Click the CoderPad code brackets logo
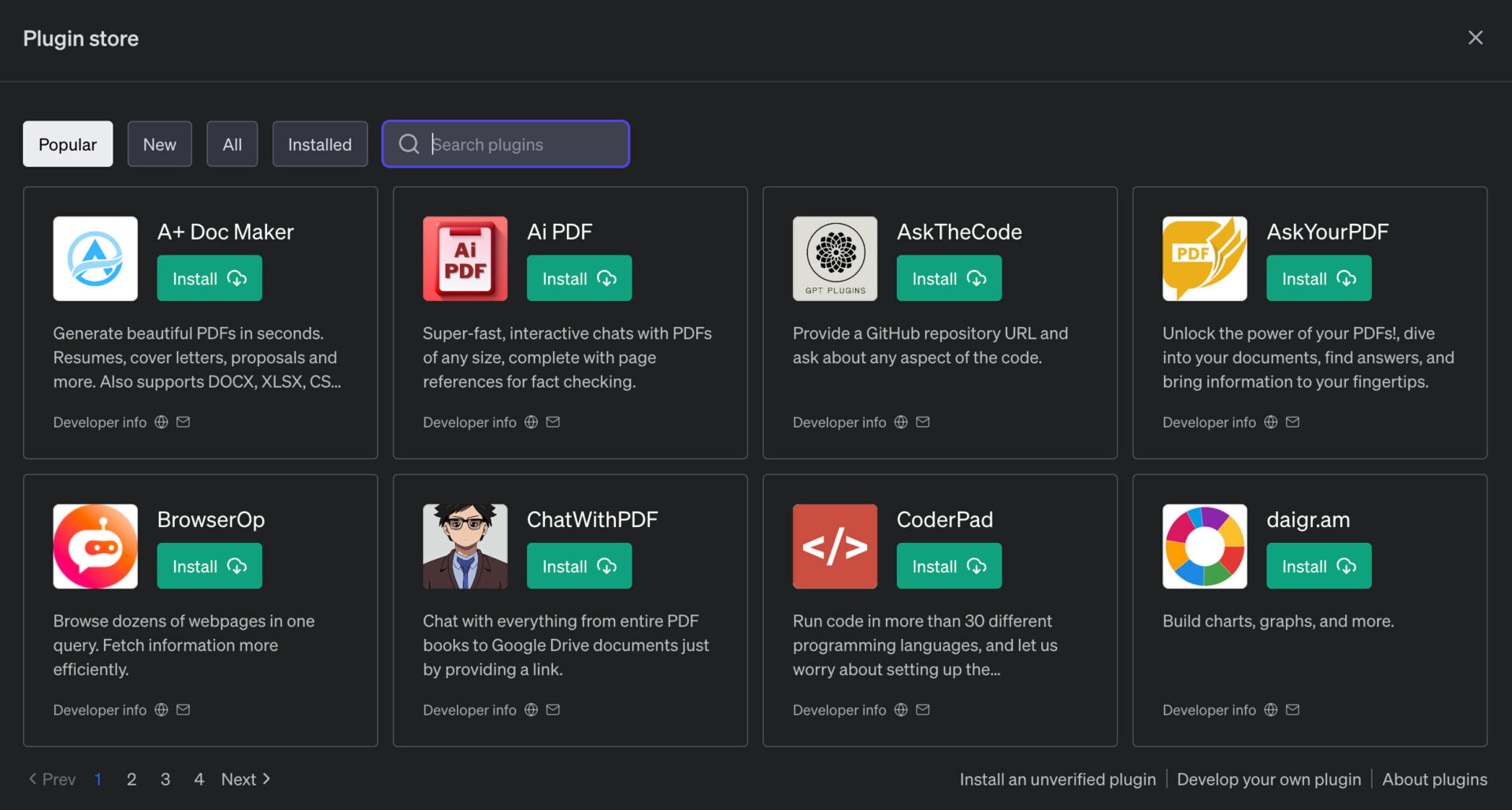This screenshot has width=1512, height=810. 835,546
